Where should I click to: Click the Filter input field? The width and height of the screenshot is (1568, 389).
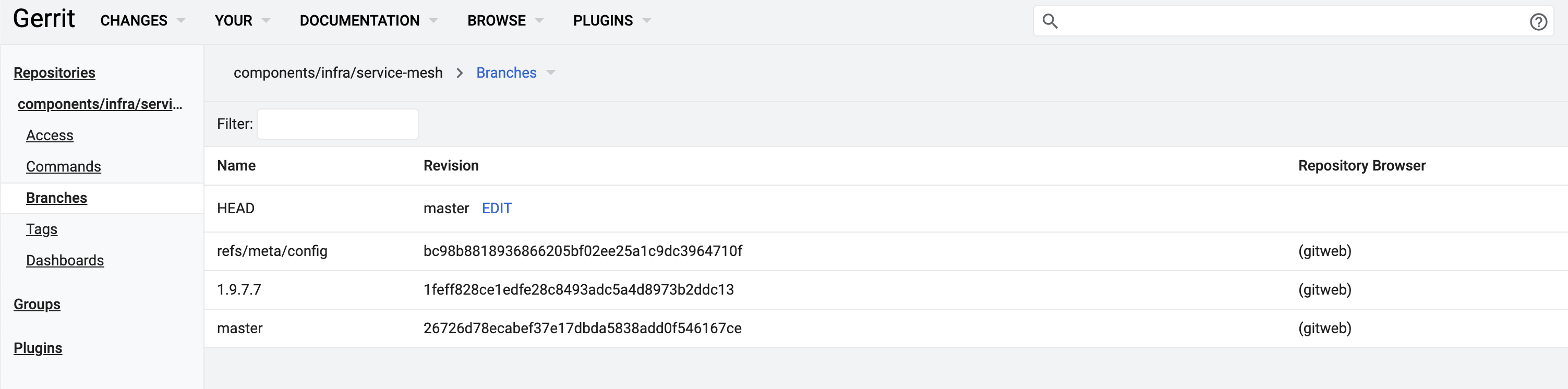pyautogui.click(x=338, y=124)
